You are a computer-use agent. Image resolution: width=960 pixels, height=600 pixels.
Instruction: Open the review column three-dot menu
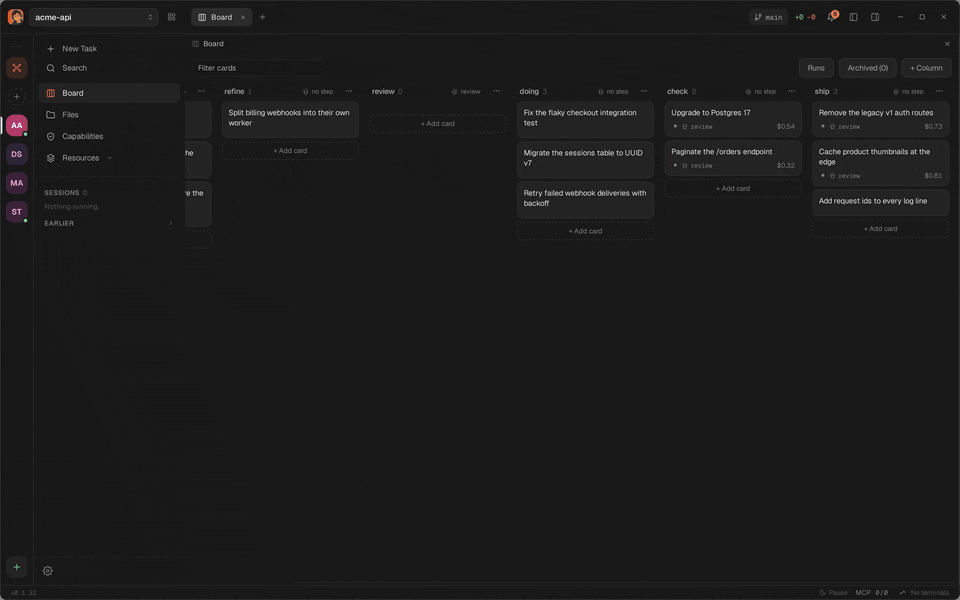tap(496, 91)
